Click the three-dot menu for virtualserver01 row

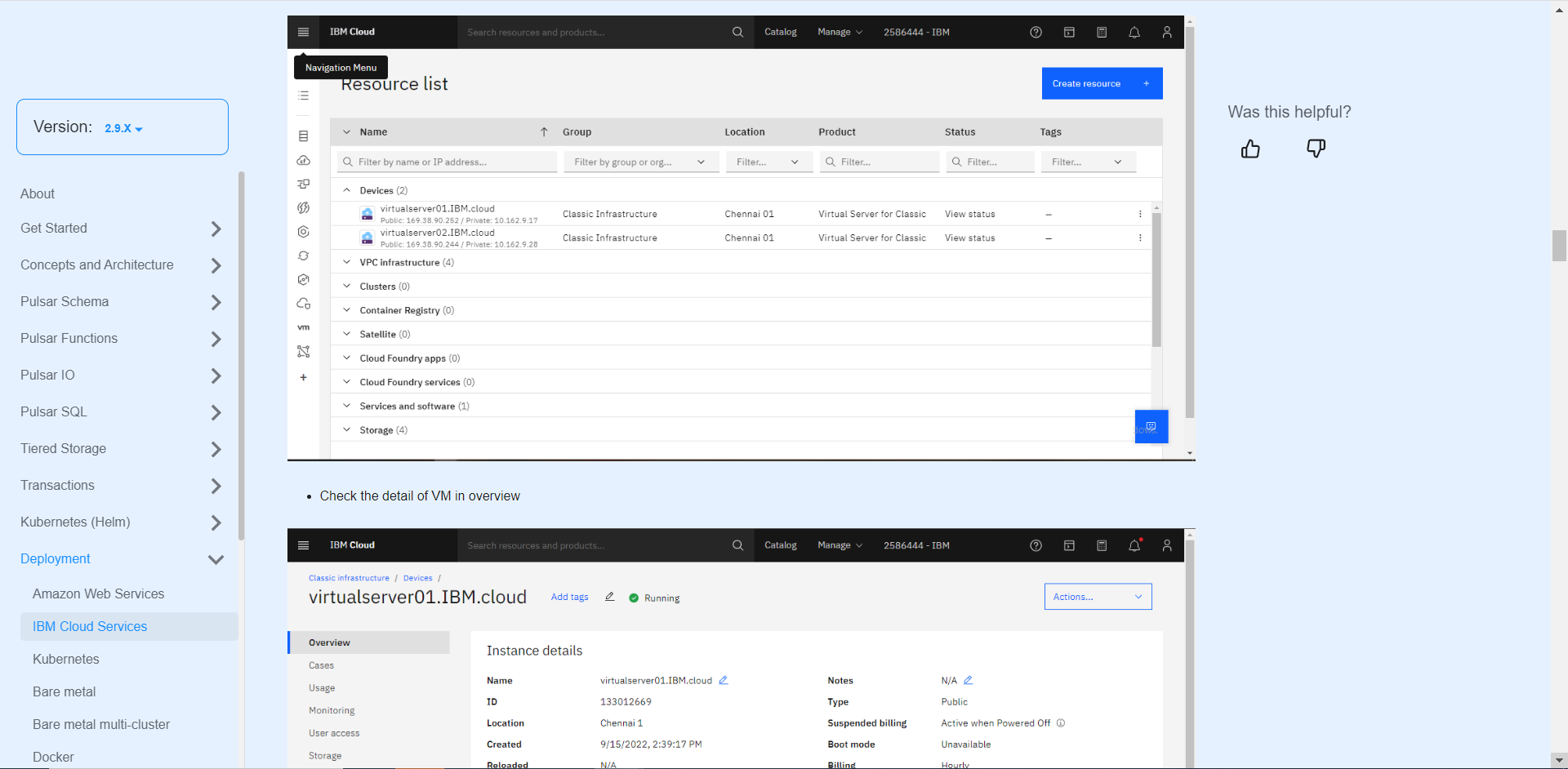pos(1140,214)
